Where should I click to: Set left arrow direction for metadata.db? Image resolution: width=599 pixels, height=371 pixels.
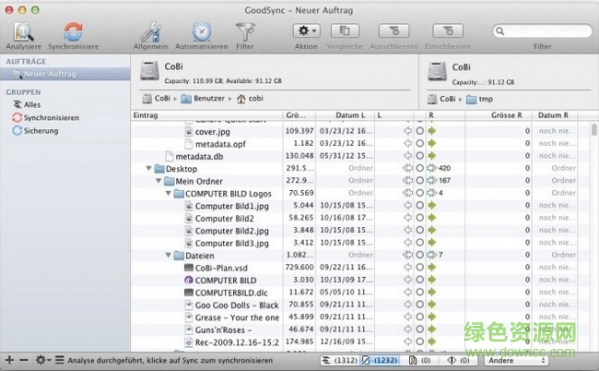[408, 156]
